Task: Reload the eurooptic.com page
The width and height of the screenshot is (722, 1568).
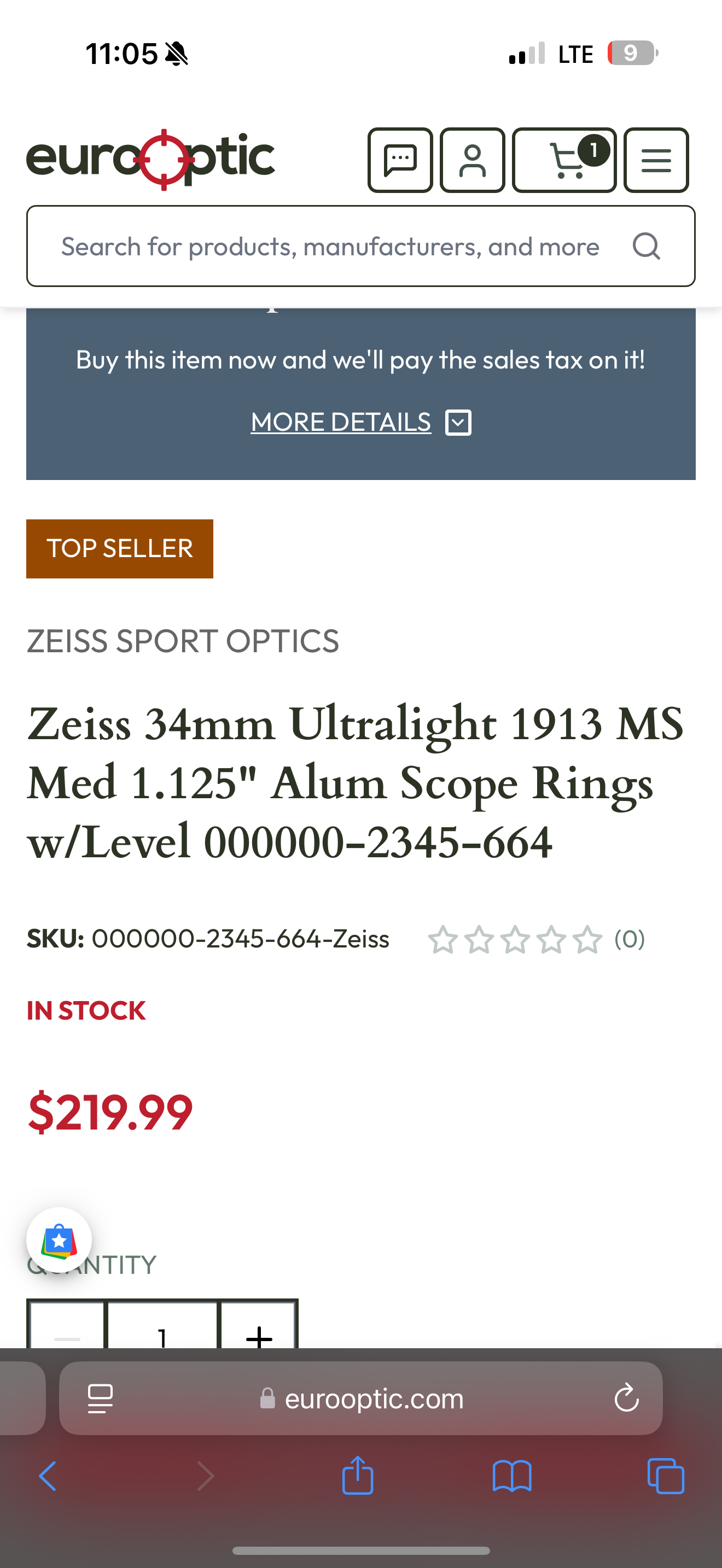Action: (626, 1398)
